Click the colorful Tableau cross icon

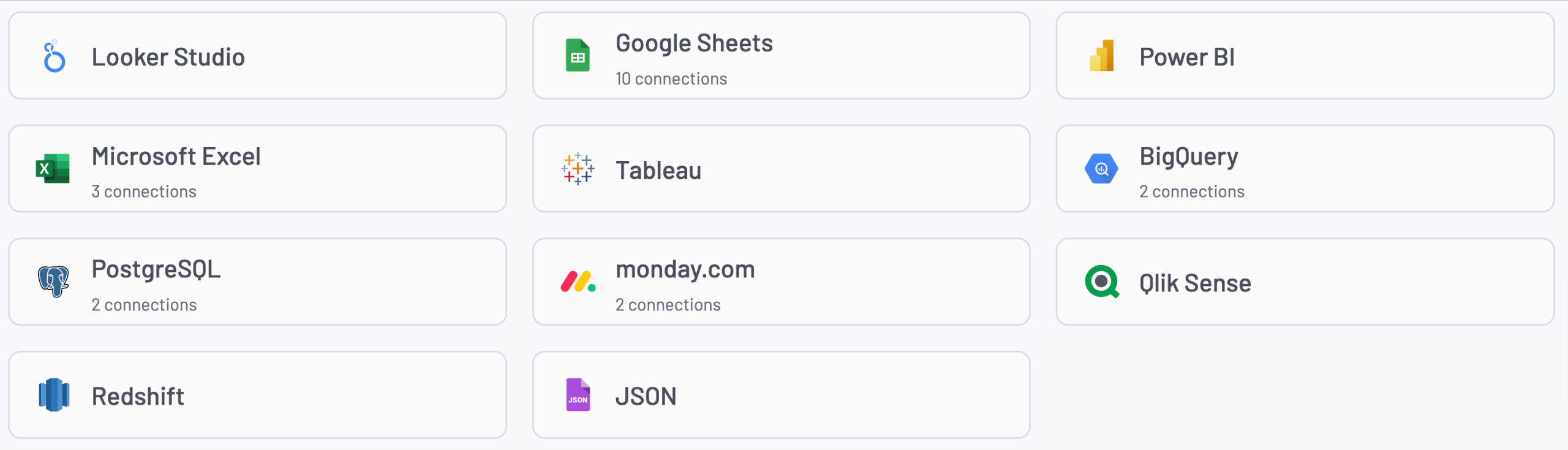[x=577, y=169]
